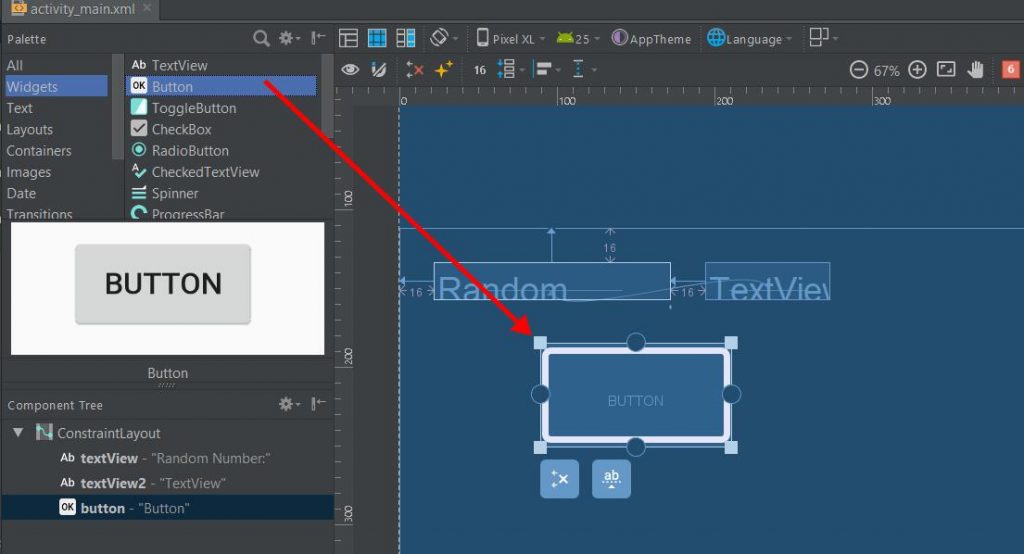This screenshot has height=554, width=1024.
Task: Select Layouts category in Palette
Action: click(x=30, y=129)
